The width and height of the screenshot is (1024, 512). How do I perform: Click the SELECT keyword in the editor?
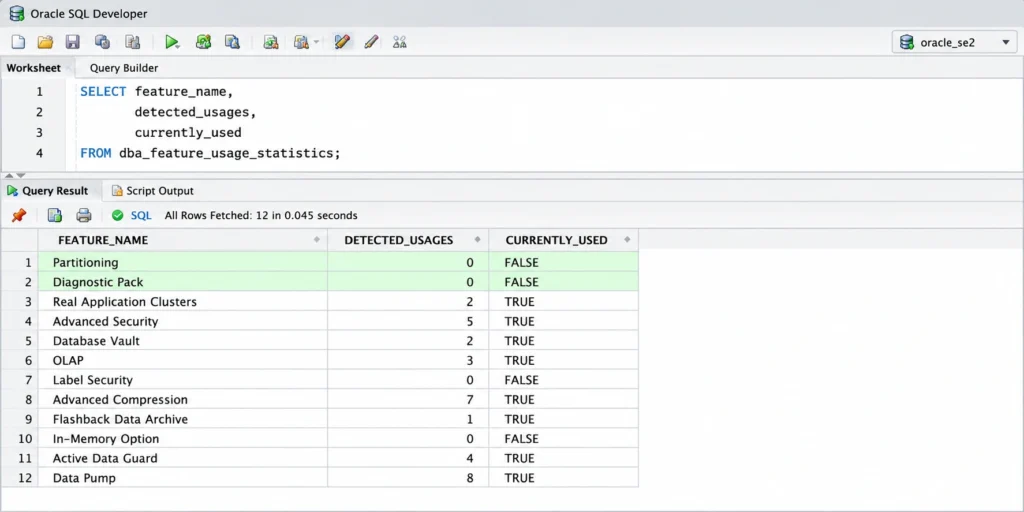pyautogui.click(x=103, y=92)
